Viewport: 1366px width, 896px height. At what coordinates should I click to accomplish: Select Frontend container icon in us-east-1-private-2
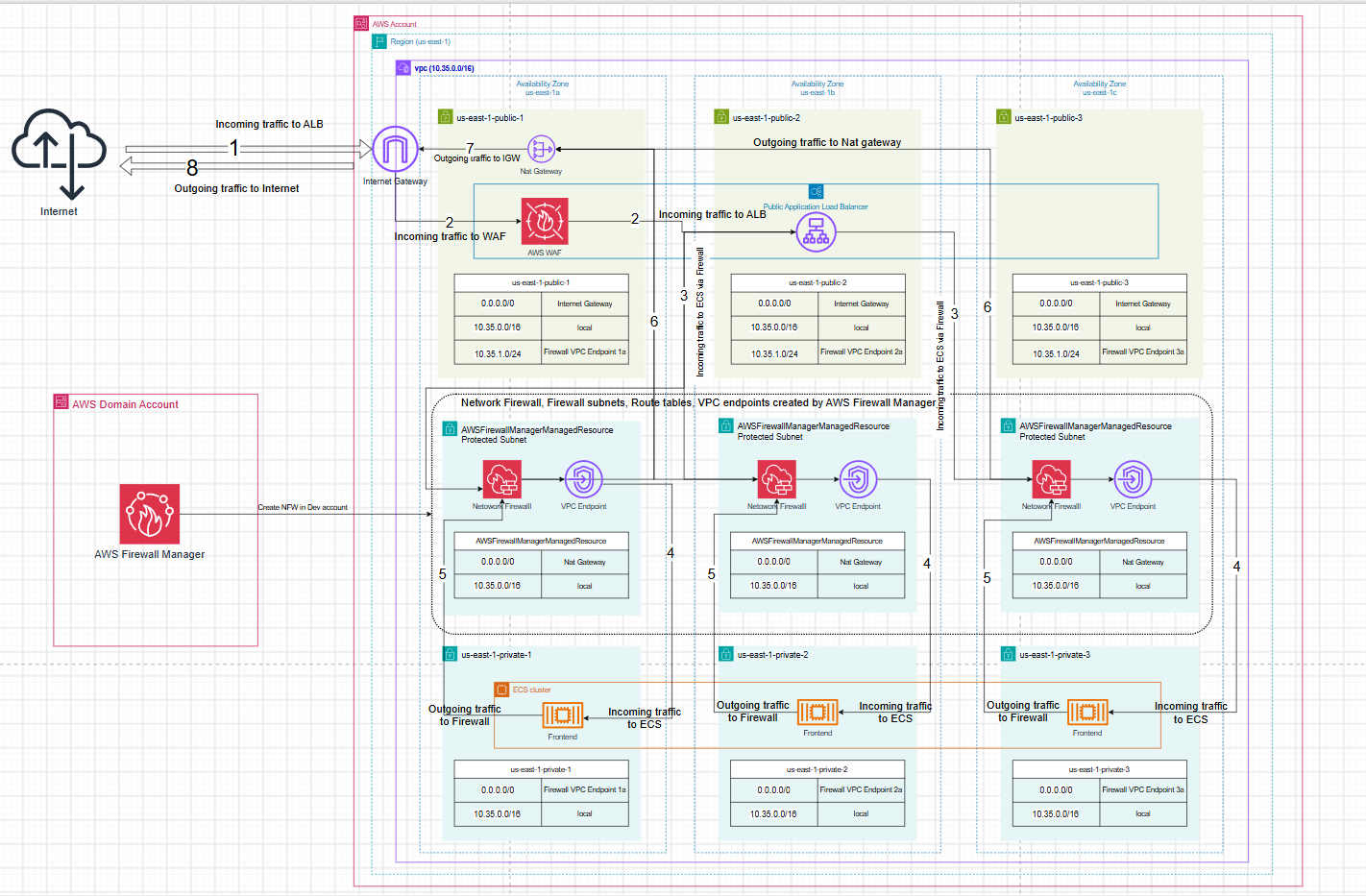(817, 712)
